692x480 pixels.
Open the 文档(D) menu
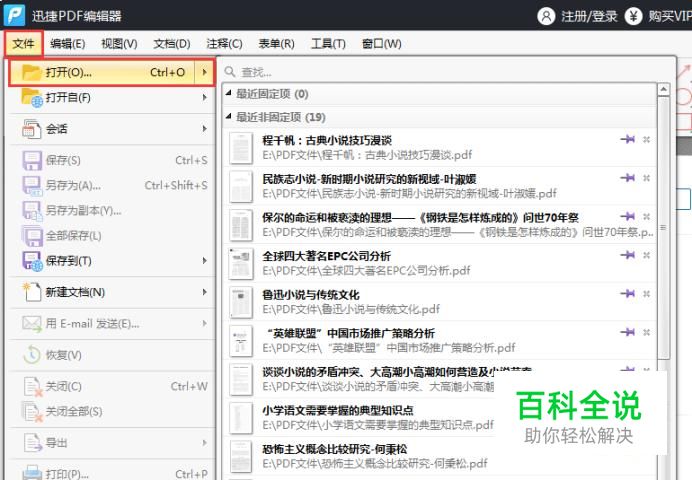tap(172, 44)
